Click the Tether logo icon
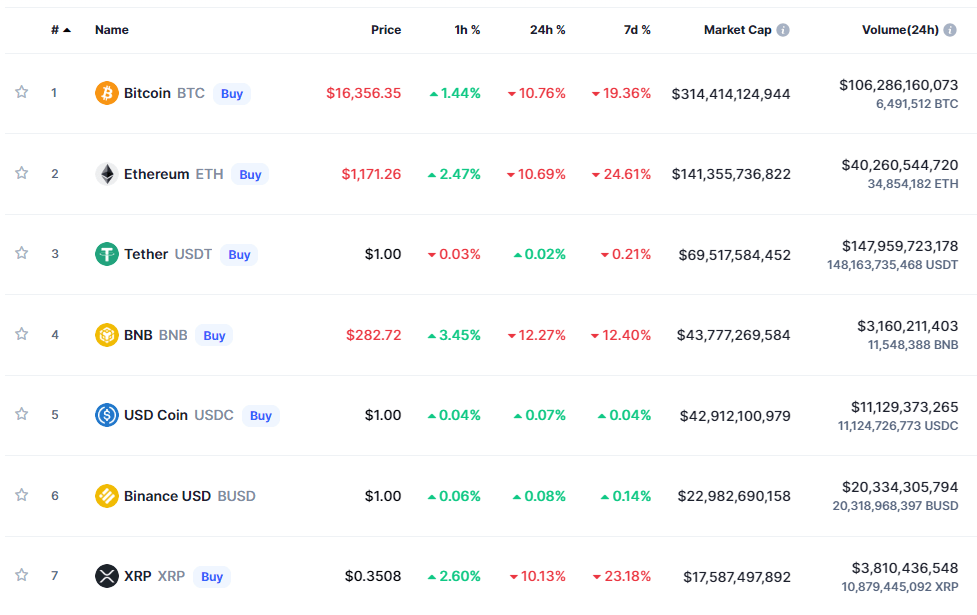This screenshot has height=615, width=977. [x=106, y=254]
